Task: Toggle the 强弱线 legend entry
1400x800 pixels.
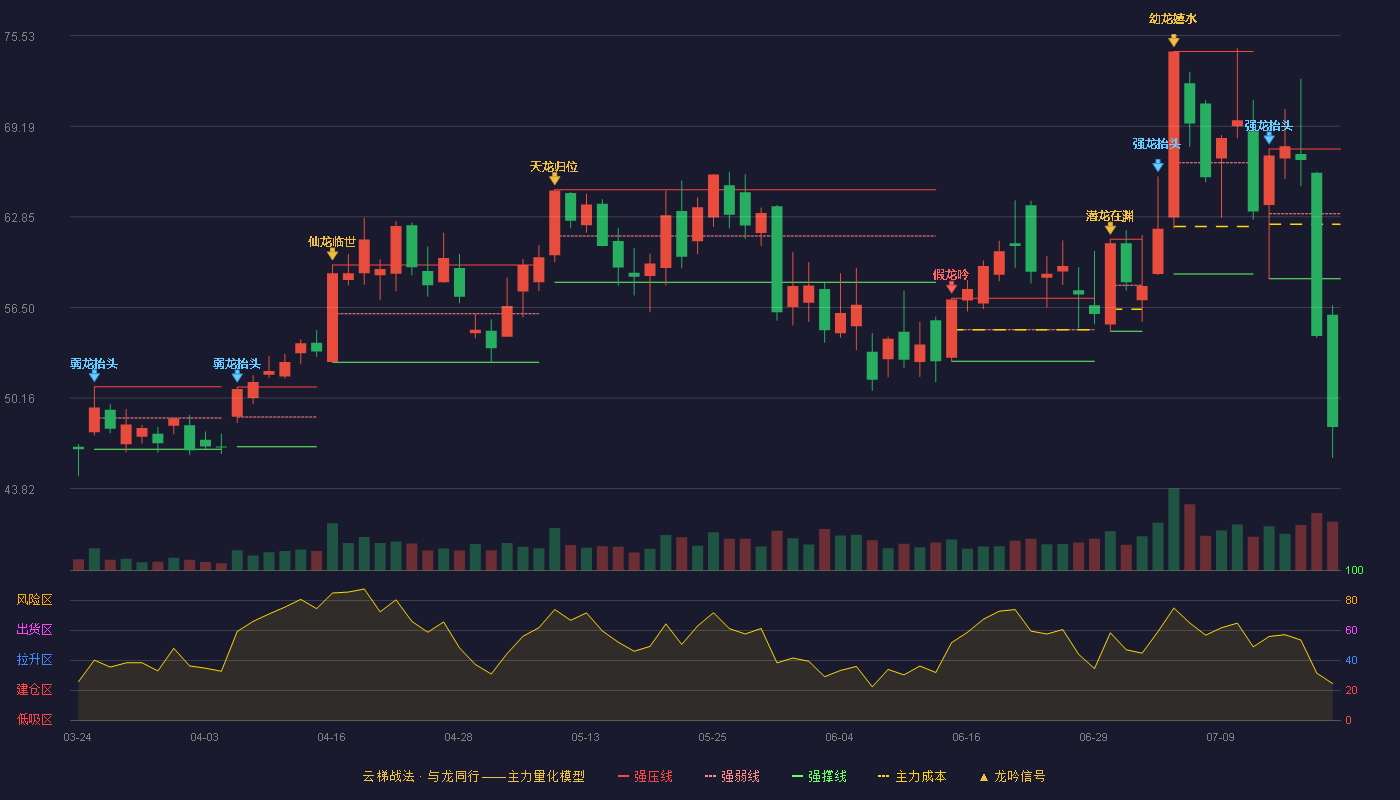Action: [x=732, y=776]
